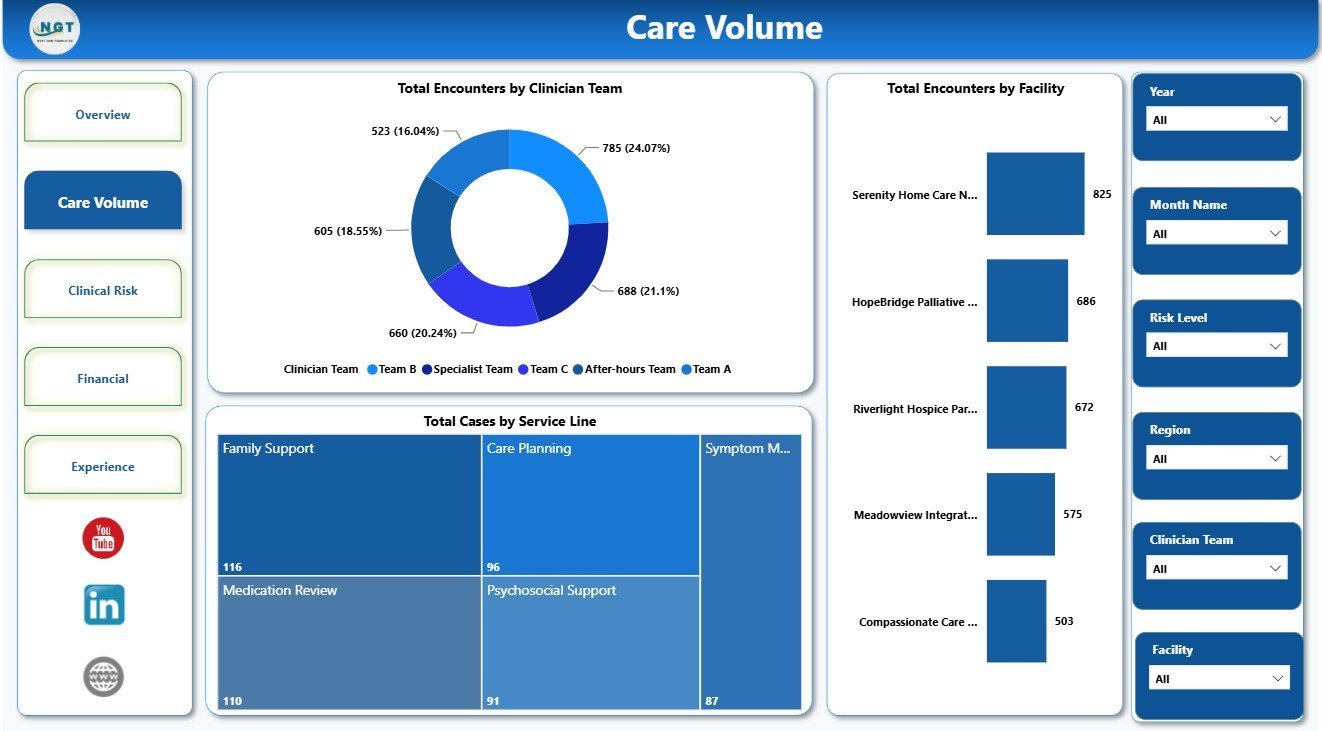Click the Psychosocial Support treemap tile
This screenshot has height=731, width=1322.
tap(591, 643)
